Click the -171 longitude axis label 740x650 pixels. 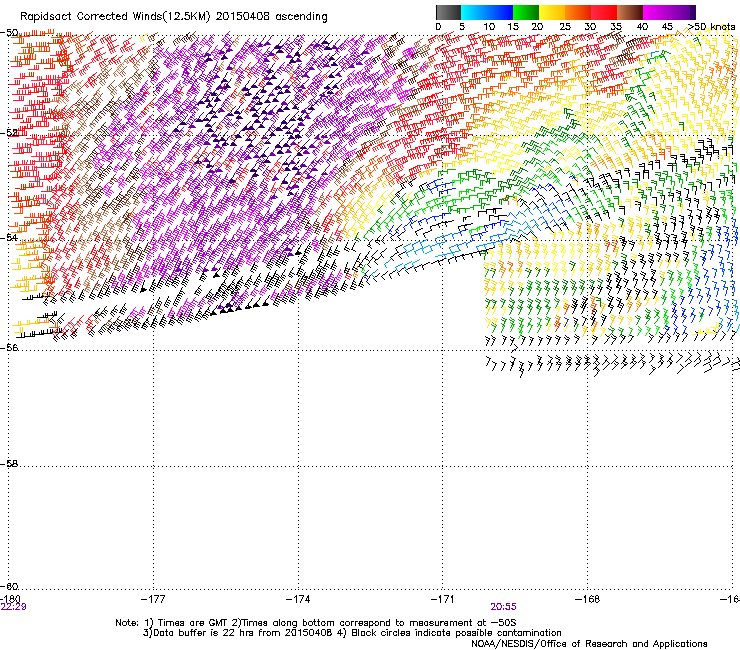443,599
